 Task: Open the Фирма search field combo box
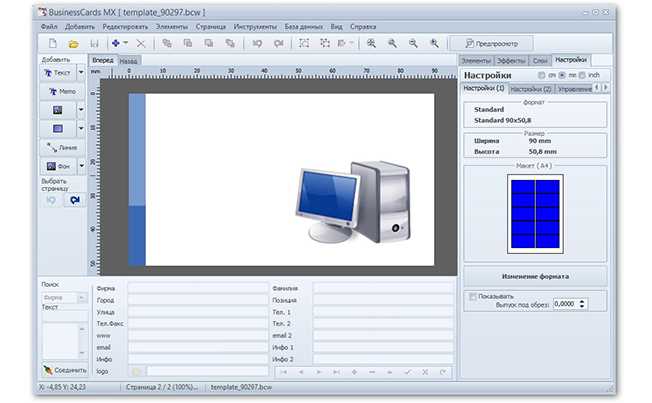(x=62, y=297)
